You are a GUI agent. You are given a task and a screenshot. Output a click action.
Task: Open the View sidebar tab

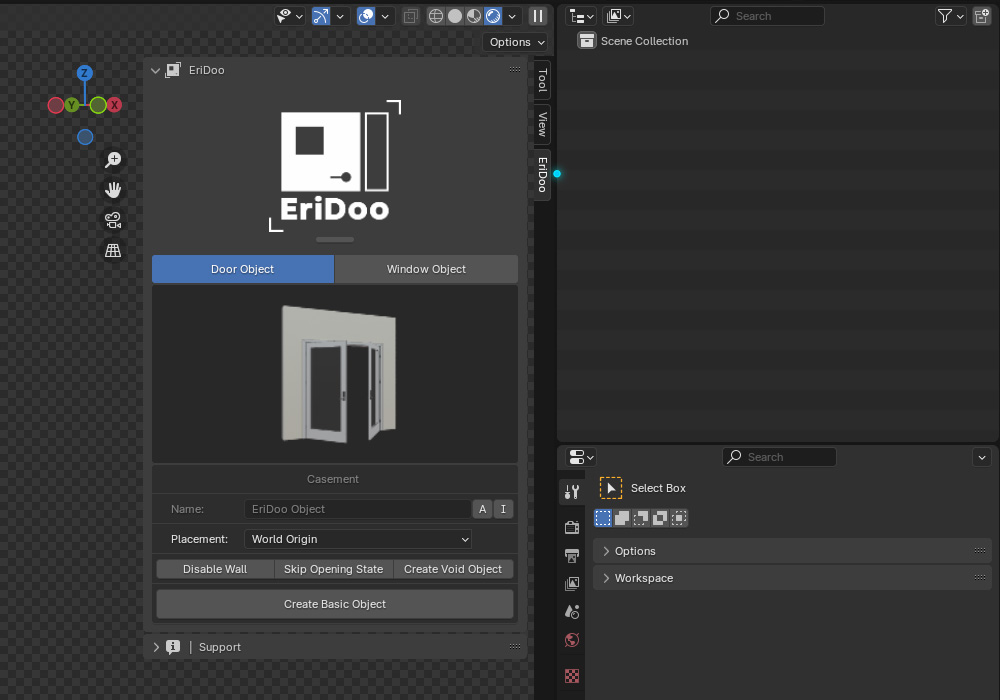click(542, 125)
